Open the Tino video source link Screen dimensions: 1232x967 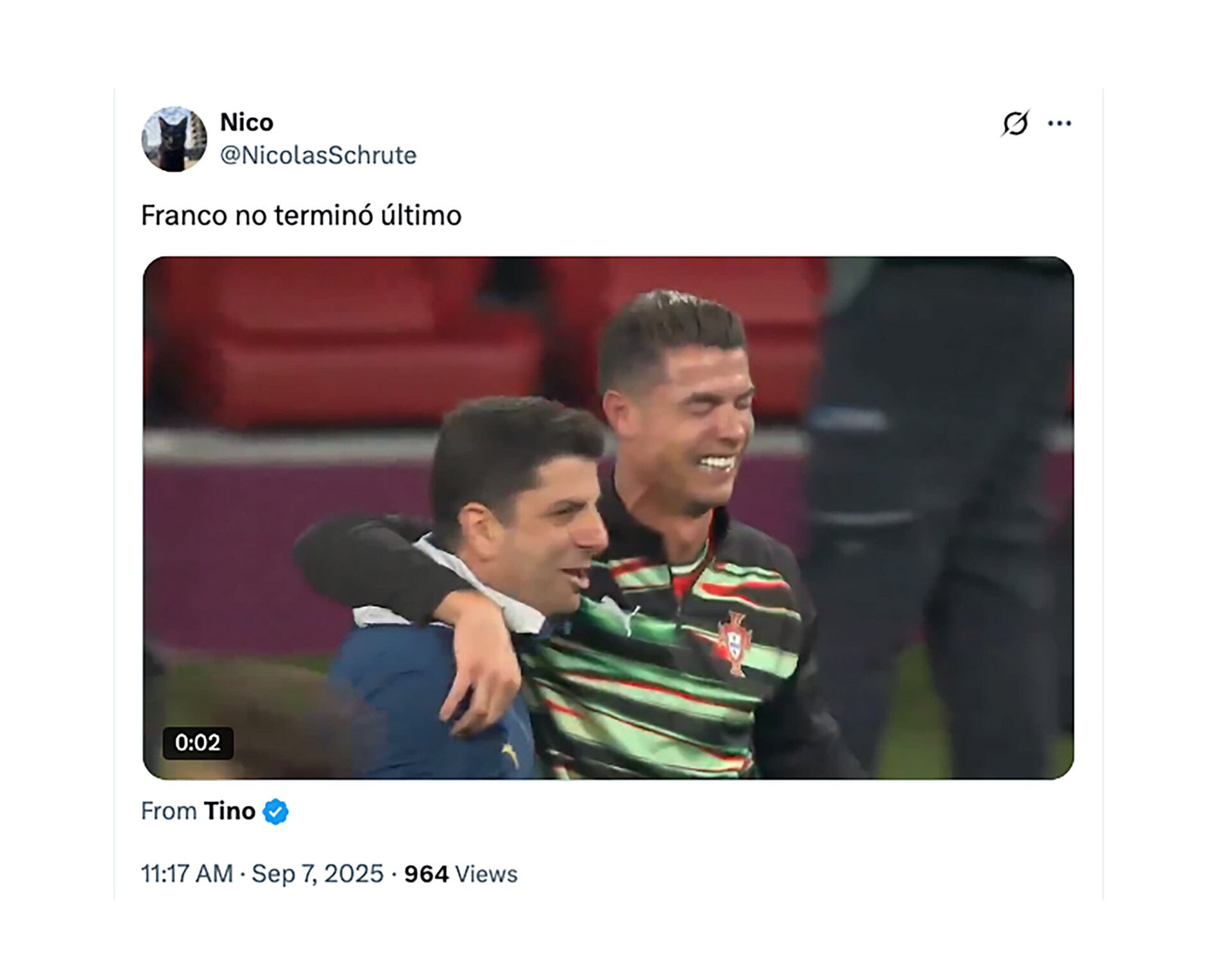230,811
